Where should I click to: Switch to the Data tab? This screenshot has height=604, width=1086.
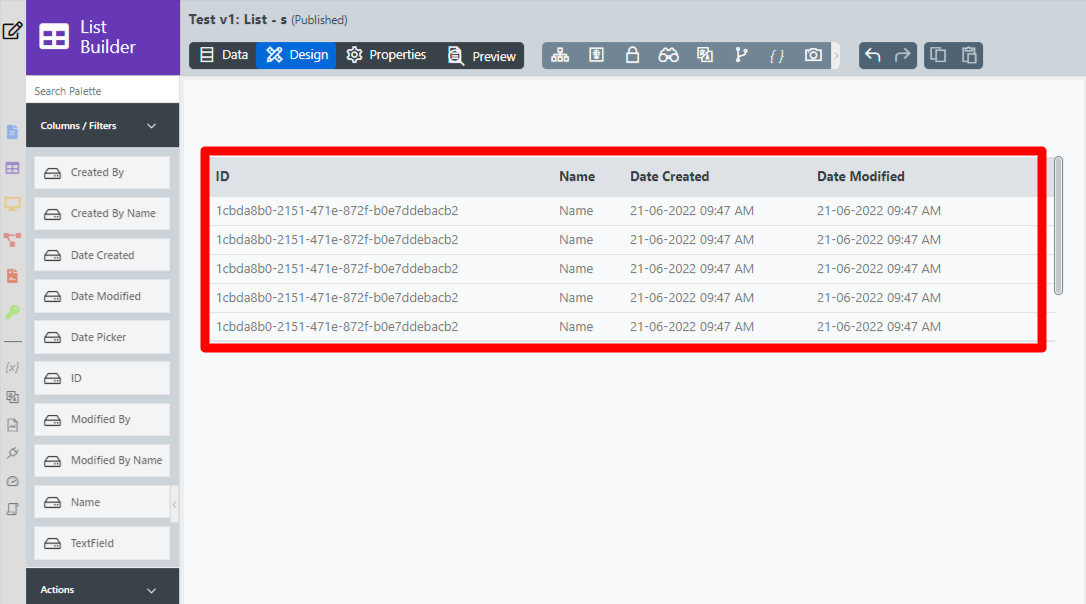(223, 55)
